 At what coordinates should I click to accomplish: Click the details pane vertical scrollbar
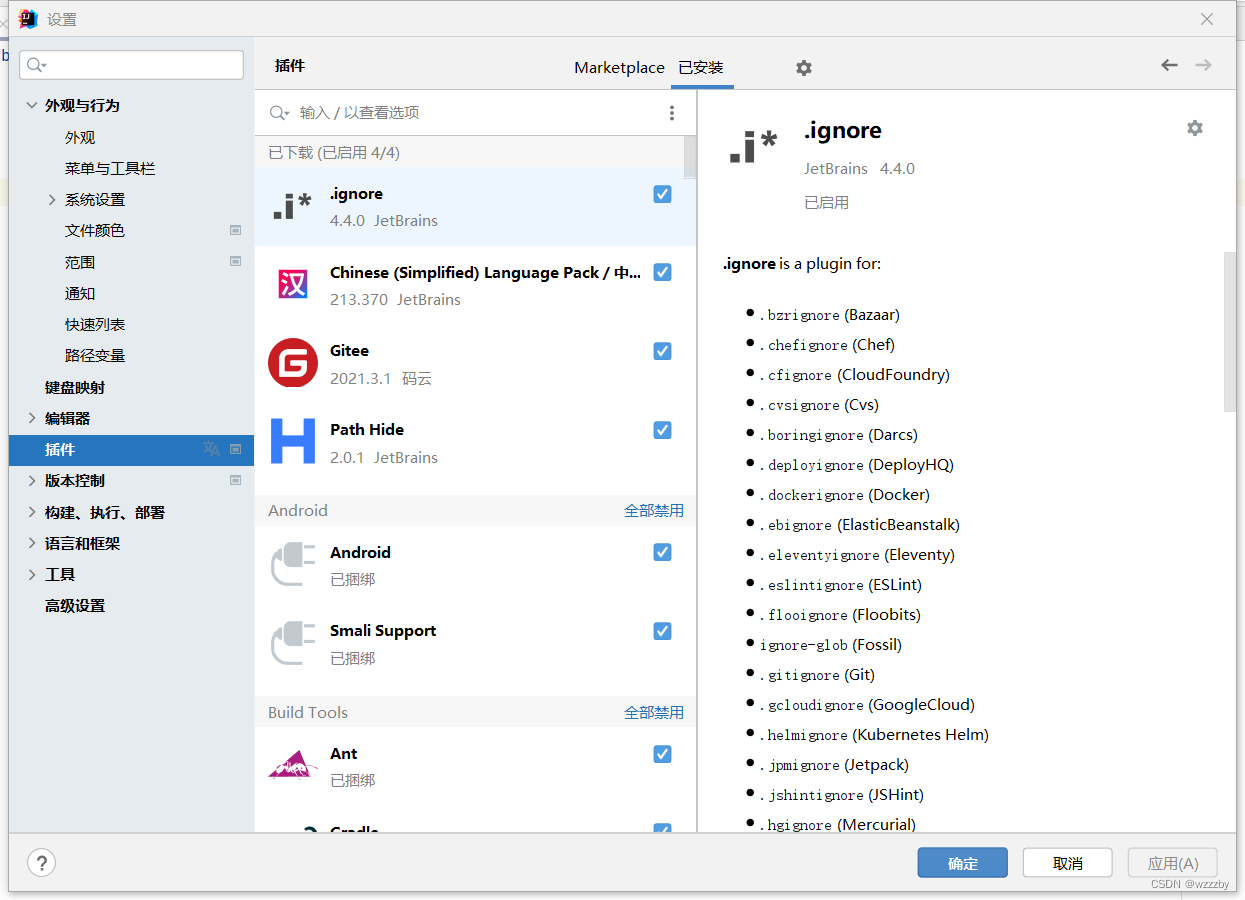(1230, 331)
